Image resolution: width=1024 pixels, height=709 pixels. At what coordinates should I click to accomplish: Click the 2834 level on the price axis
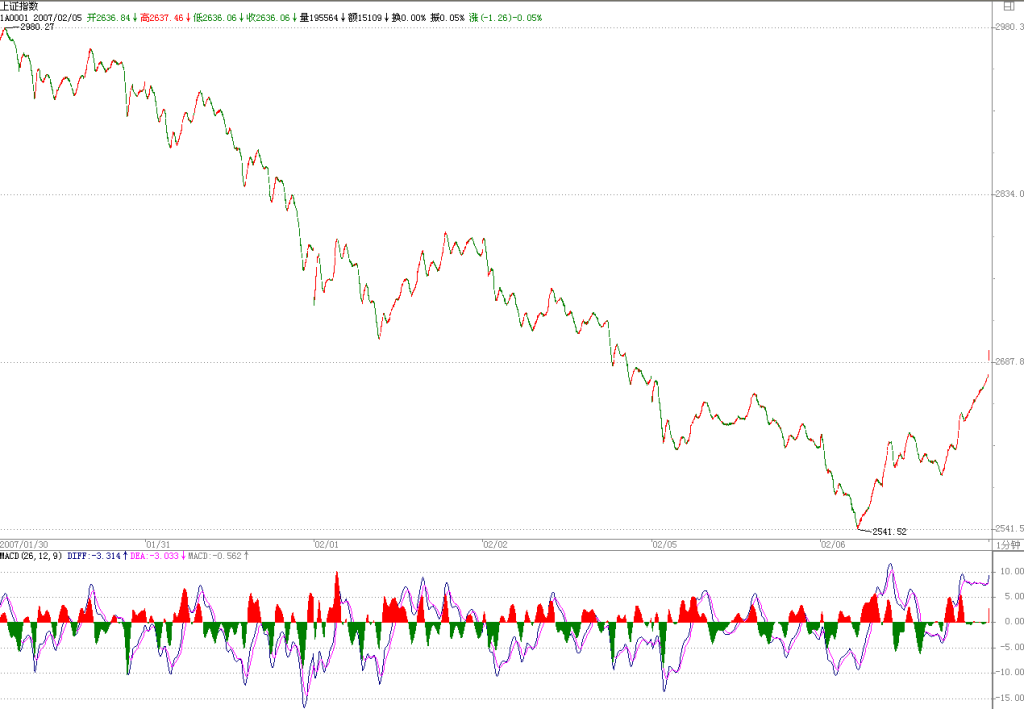[x=1009, y=194]
